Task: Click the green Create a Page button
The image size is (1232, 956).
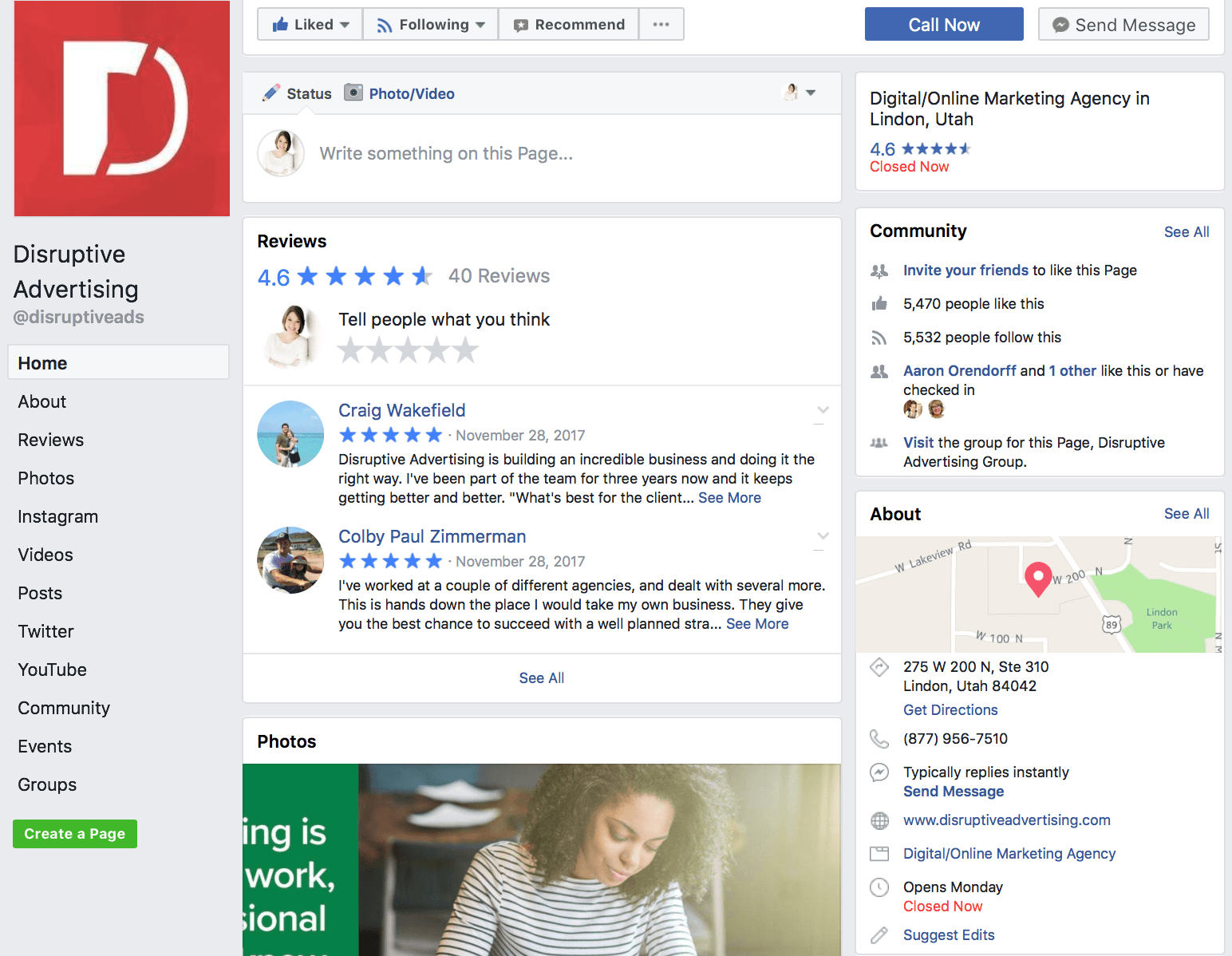Action: point(75,834)
